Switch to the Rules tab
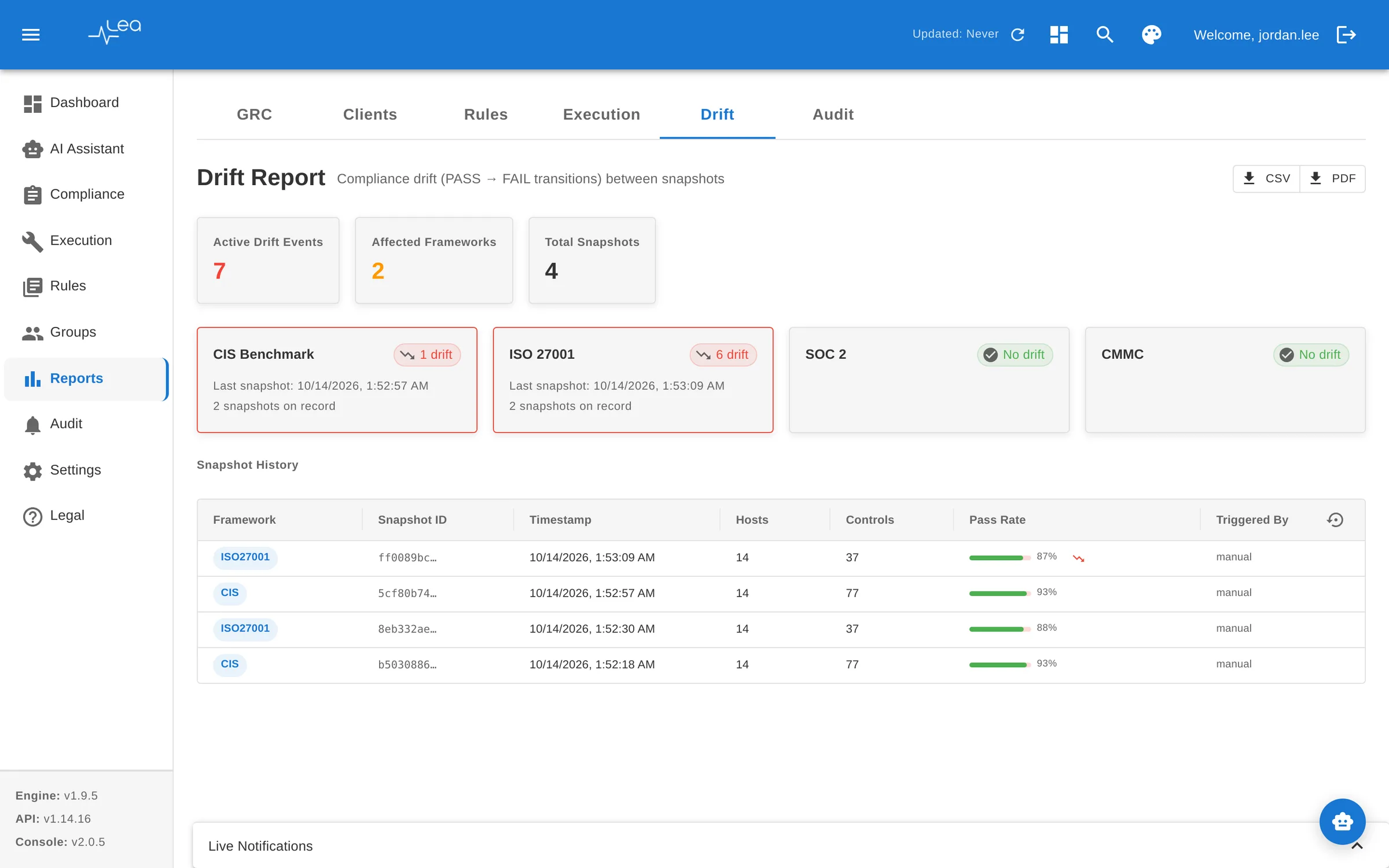Viewport: 1389px width, 868px height. pos(486,115)
